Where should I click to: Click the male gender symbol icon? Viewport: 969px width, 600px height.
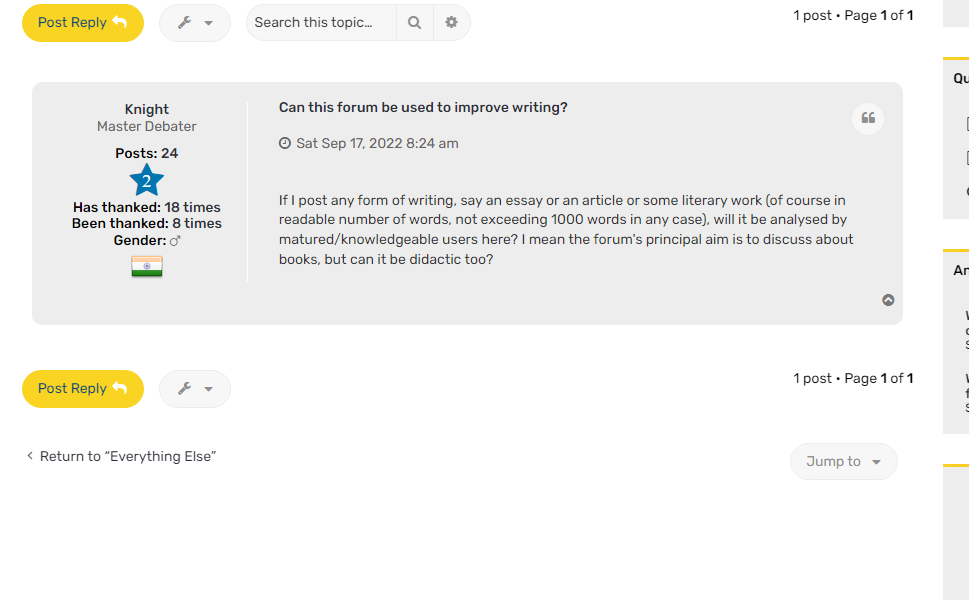click(175, 241)
